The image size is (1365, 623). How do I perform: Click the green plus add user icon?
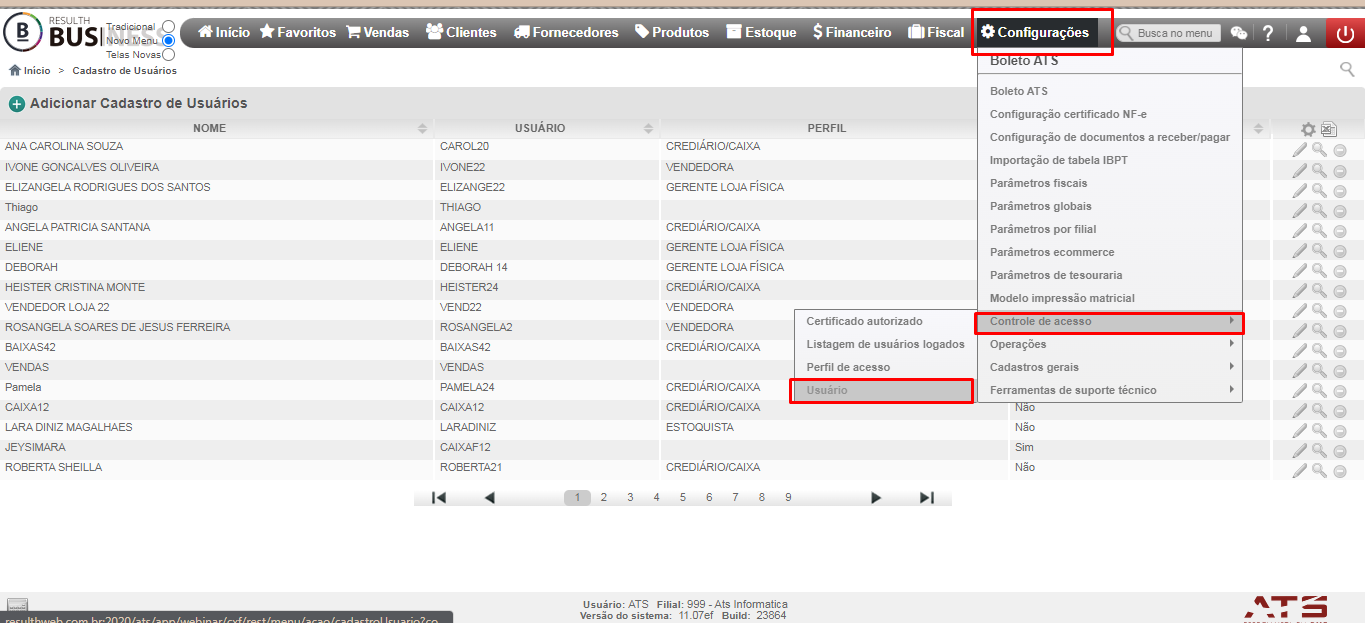coord(17,104)
